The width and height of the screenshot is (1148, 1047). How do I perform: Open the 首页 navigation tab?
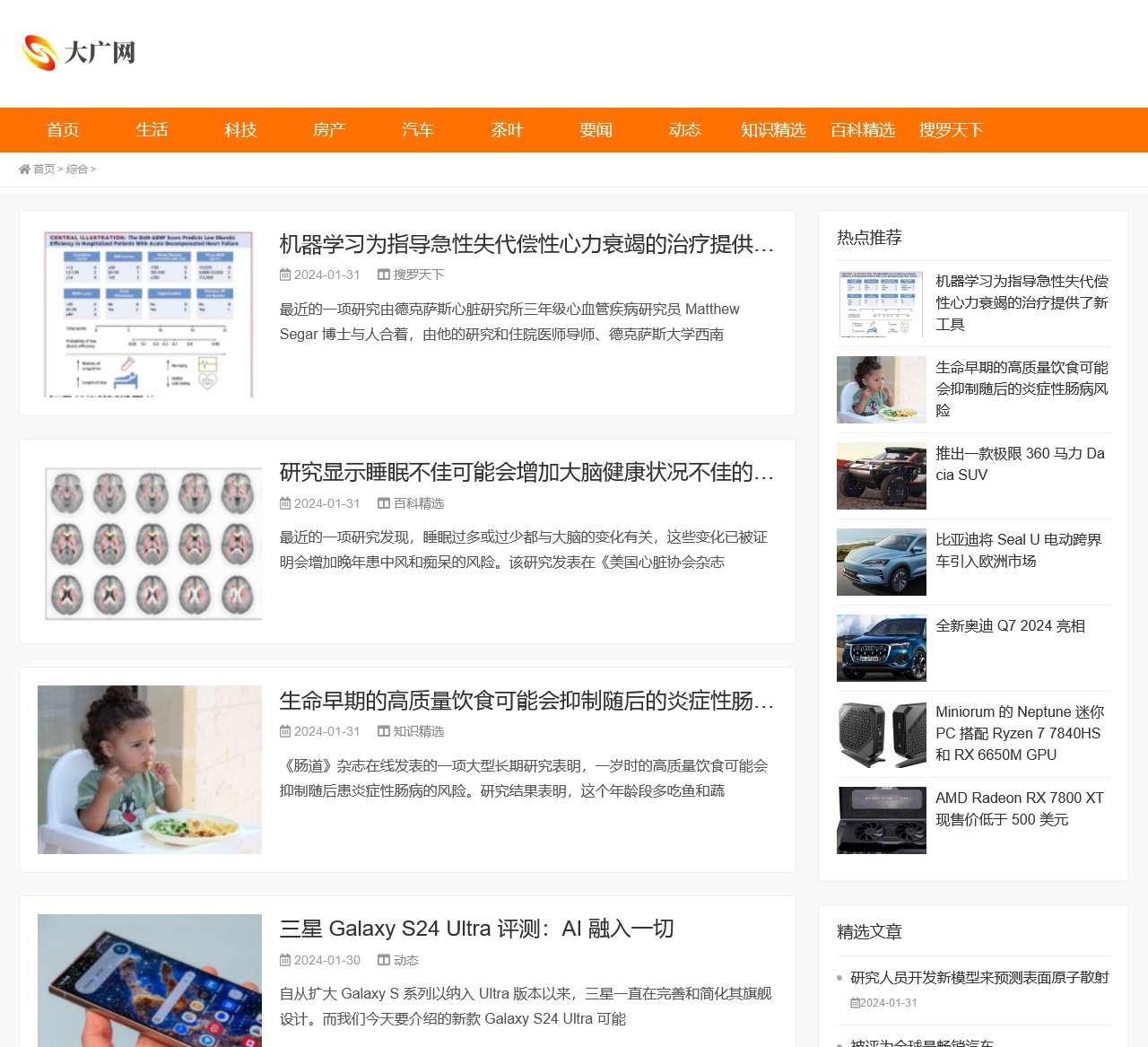63,130
